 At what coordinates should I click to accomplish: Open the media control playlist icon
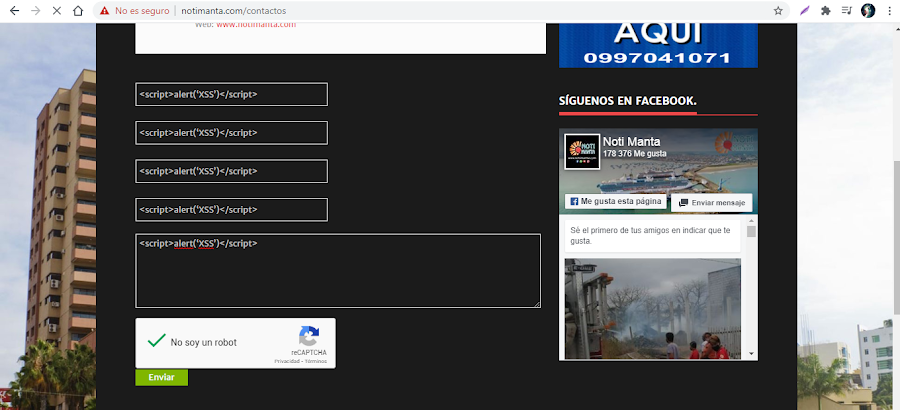click(x=847, y=11)
